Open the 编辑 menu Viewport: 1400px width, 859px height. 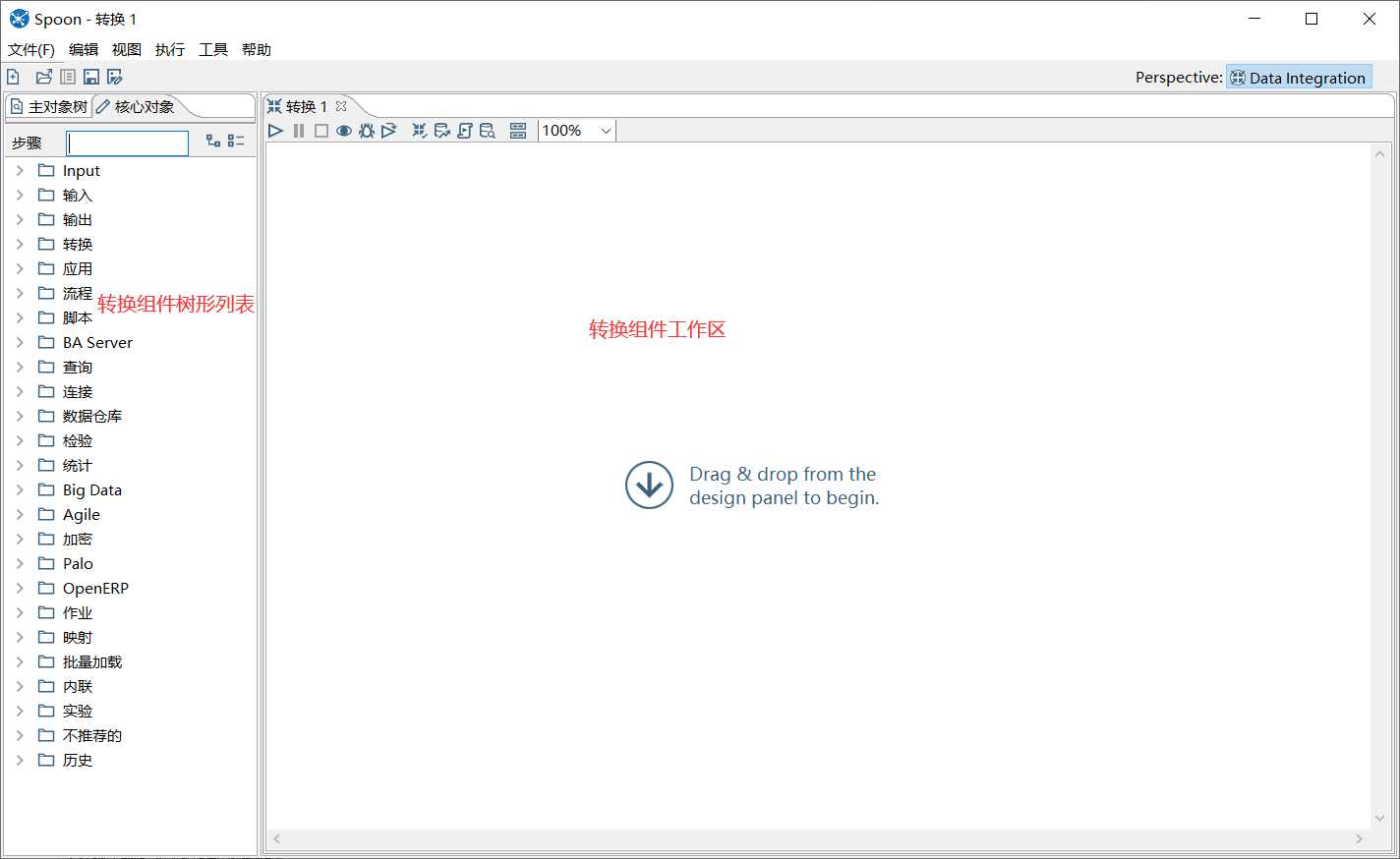click(x=84, y=49)
